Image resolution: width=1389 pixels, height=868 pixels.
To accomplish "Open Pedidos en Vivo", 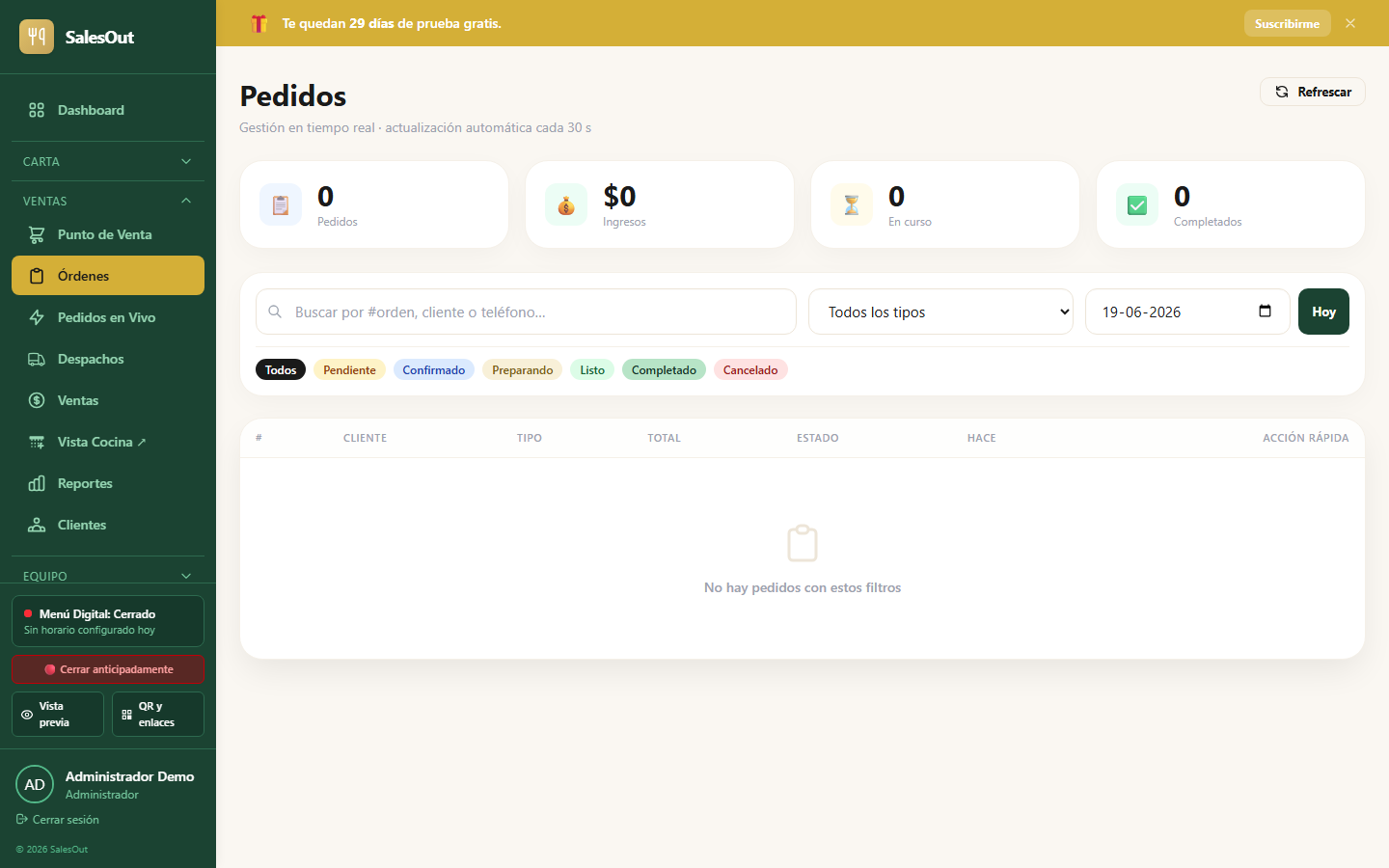I will coord(108,317).
